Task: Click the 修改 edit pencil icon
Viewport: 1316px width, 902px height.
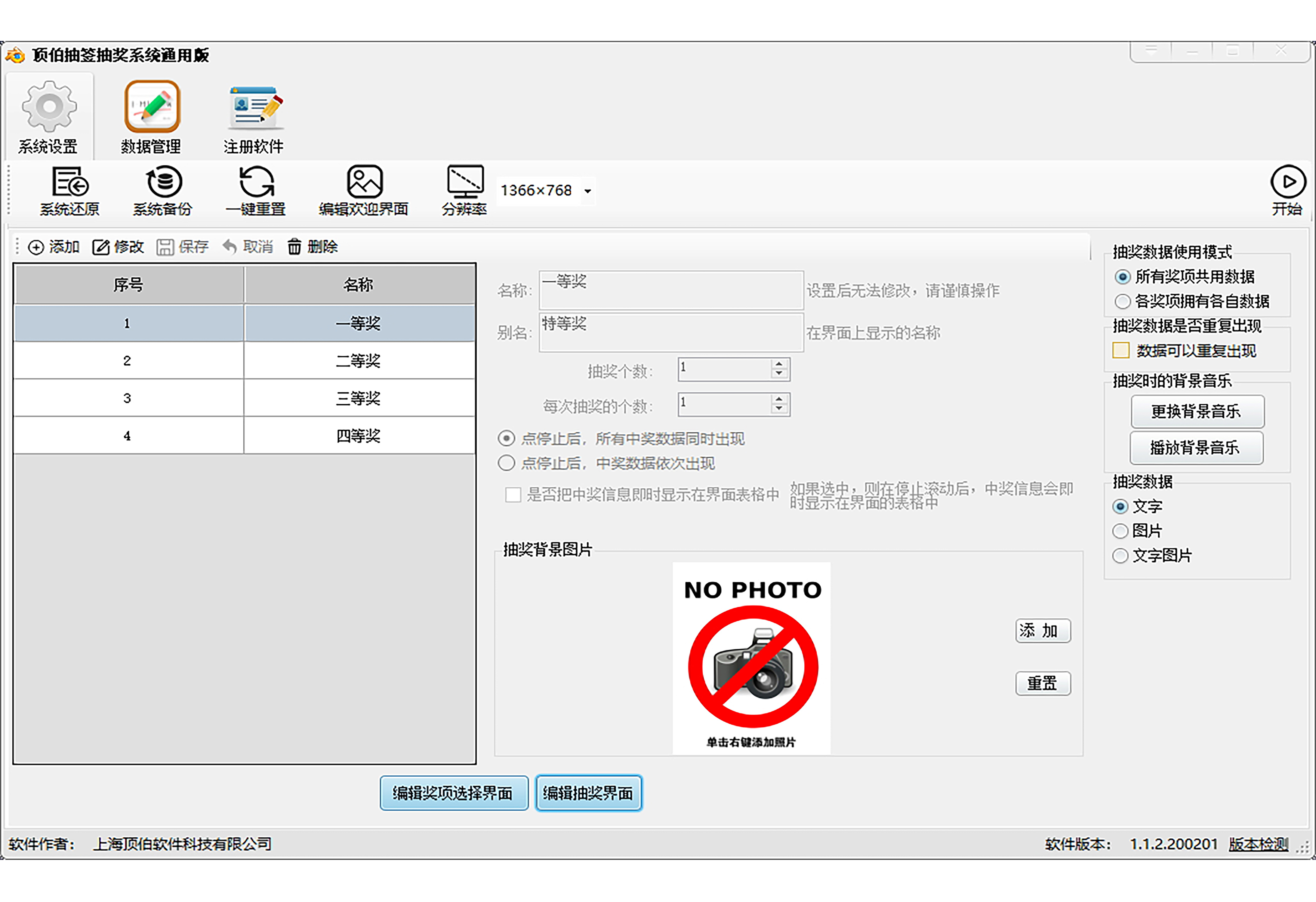Action: [101, 247]
